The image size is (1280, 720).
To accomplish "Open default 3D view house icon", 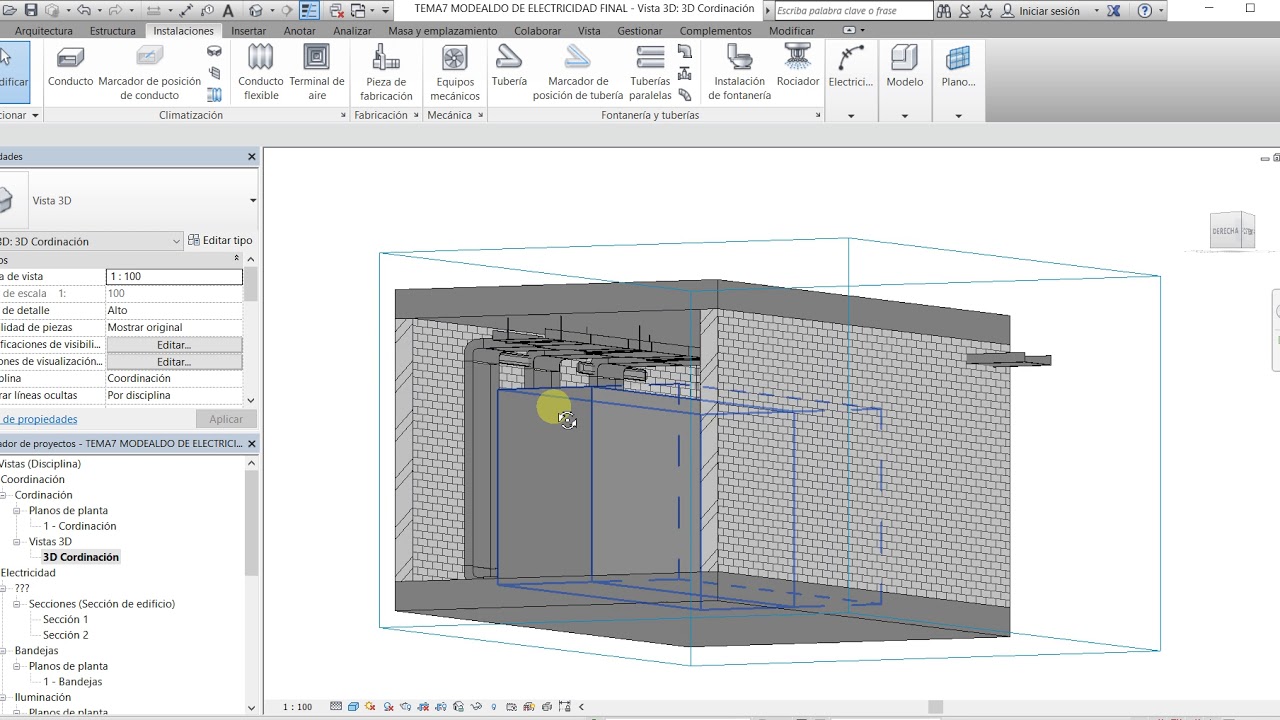I will click(256, 10).
